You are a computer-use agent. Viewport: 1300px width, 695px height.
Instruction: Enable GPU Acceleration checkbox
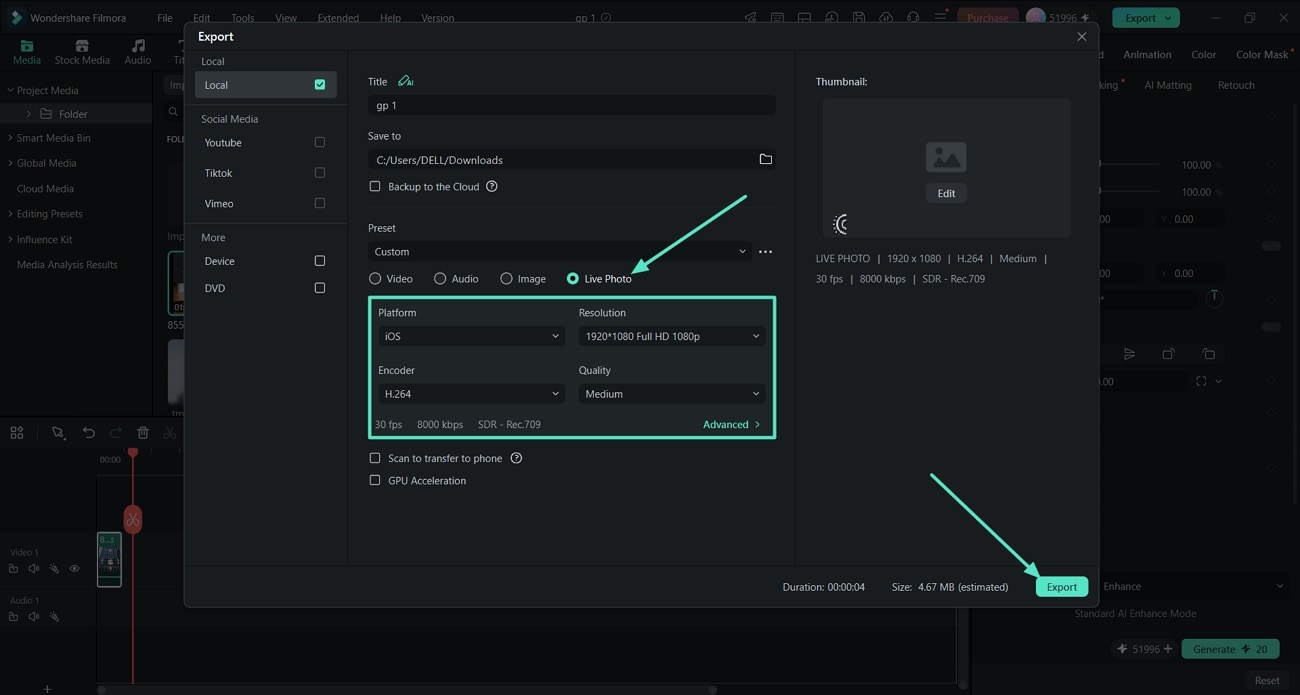pos(375,480)
